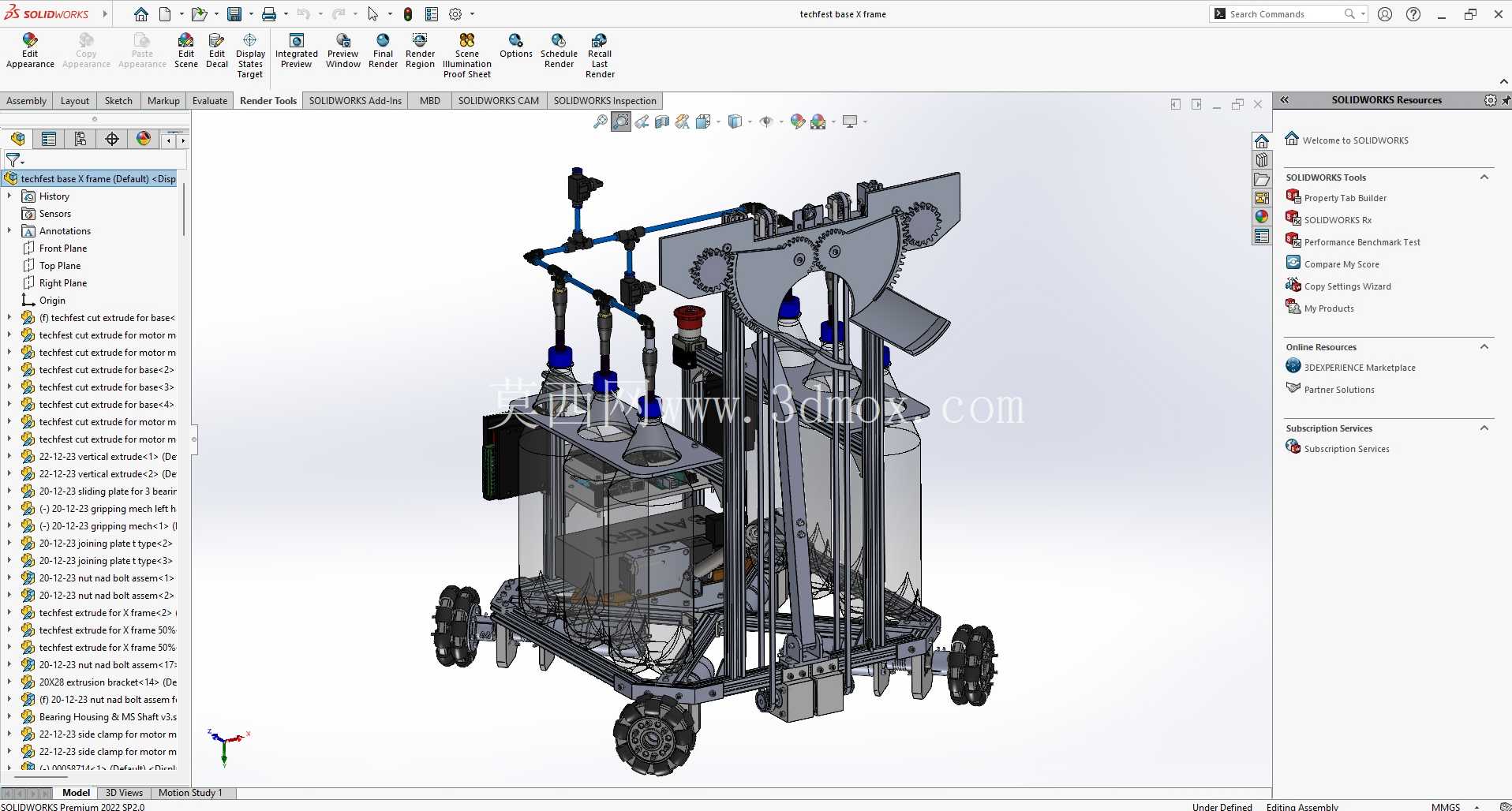This screenshot has width=1512, height=811.
Task: Collapse the SOLIDWORKS Tools section
Action: (1484, 178)
